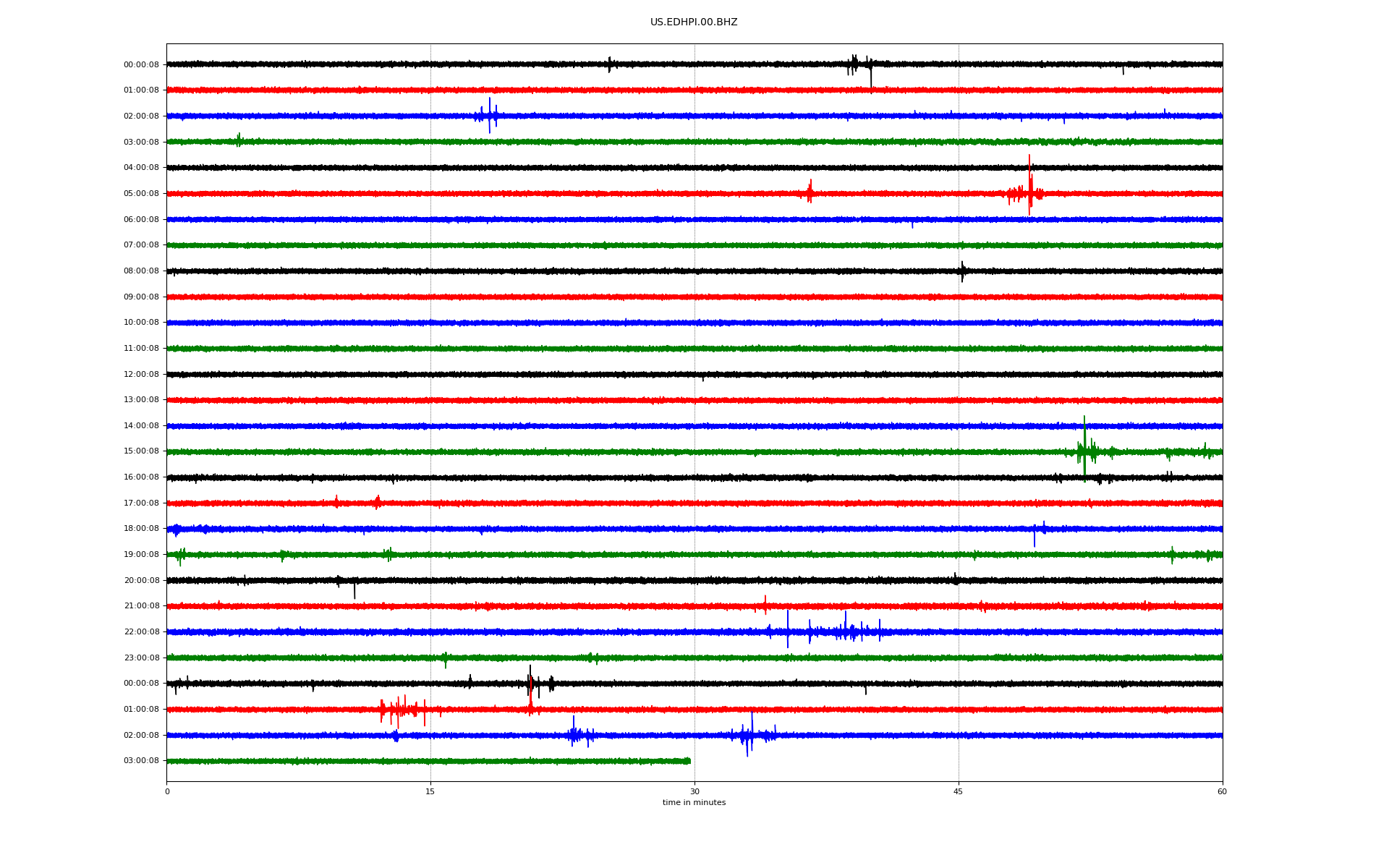Select the 20:00:08 trace label

[x=141, y=581]
